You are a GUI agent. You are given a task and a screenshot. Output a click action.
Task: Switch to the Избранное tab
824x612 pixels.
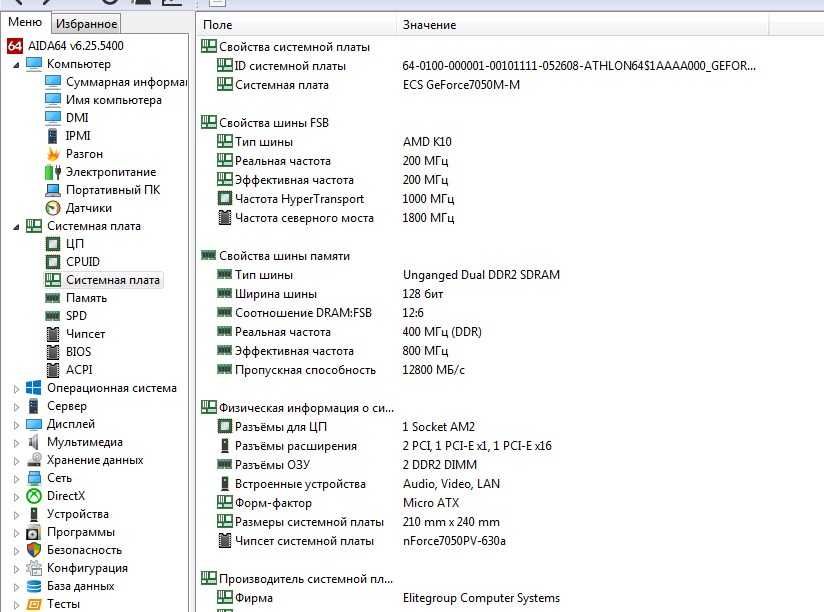87,24
